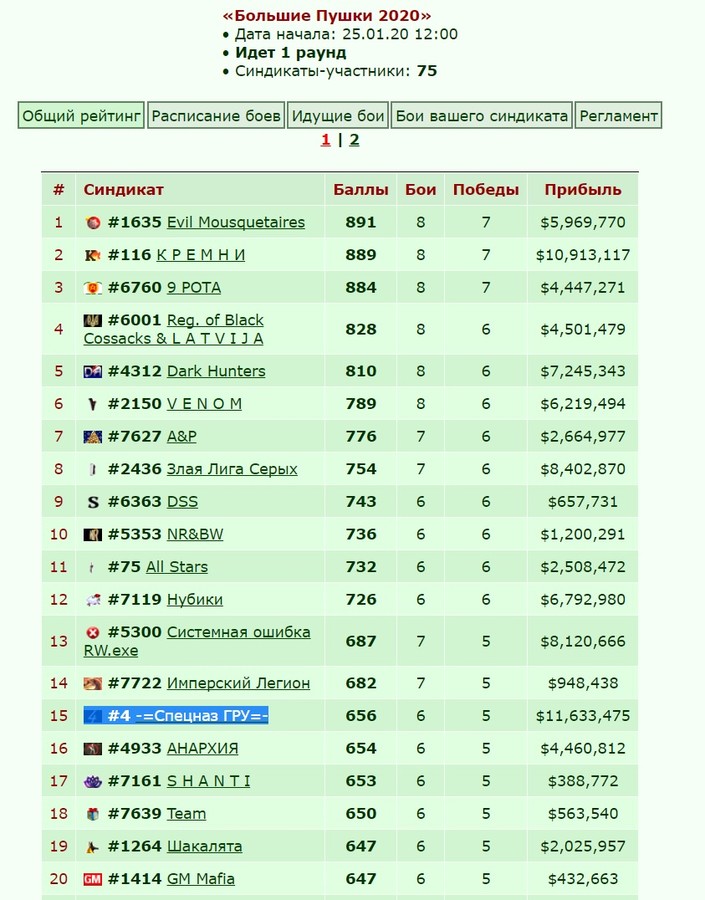
Task: Click the A&P syndicate emblem icon
Action: point(92,437)
